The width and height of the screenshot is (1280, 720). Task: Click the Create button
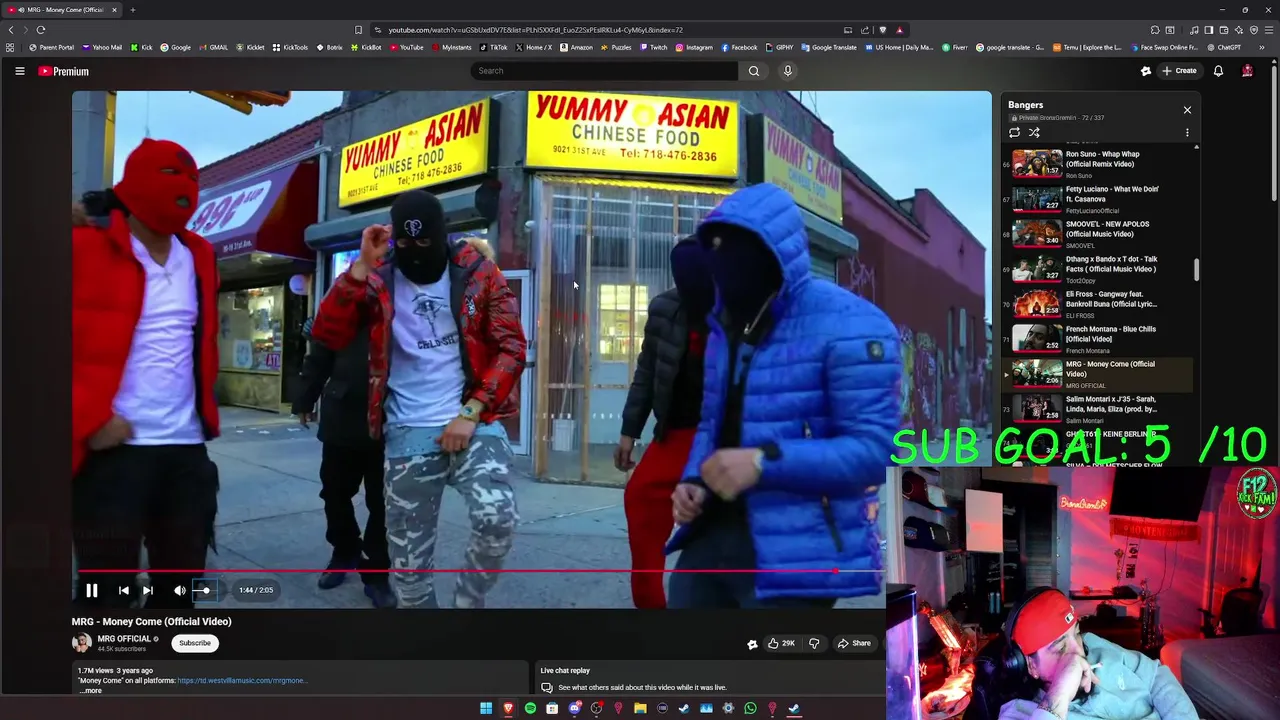(1179, 71)
